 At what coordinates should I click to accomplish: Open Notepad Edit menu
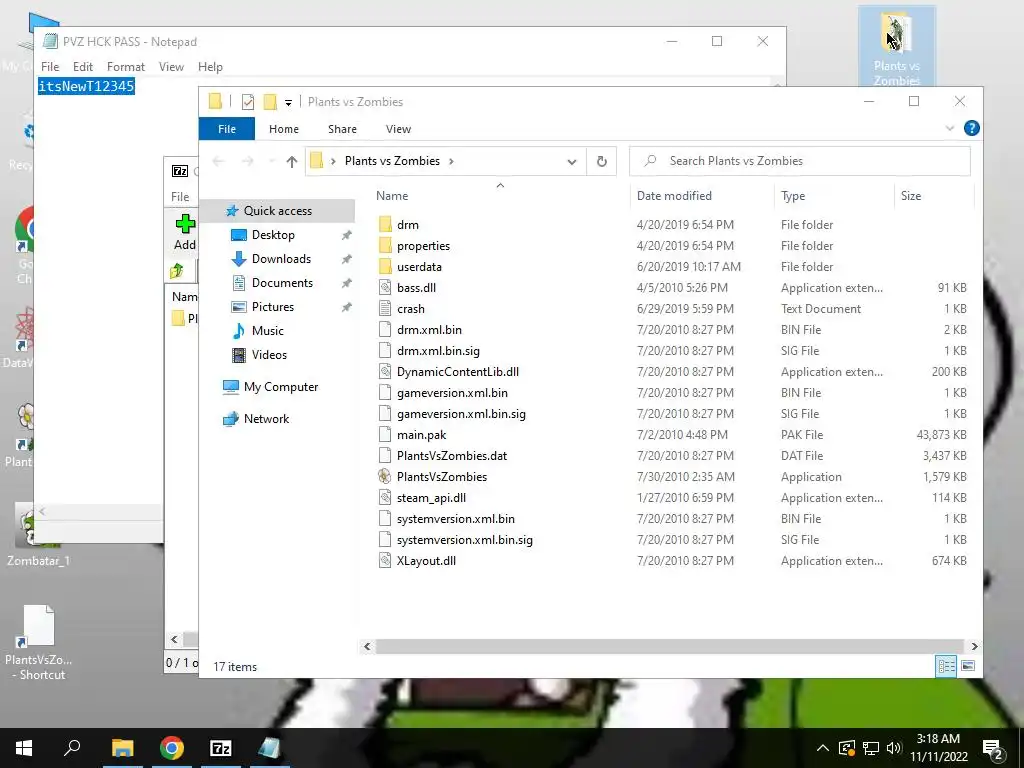pos(83,67)
